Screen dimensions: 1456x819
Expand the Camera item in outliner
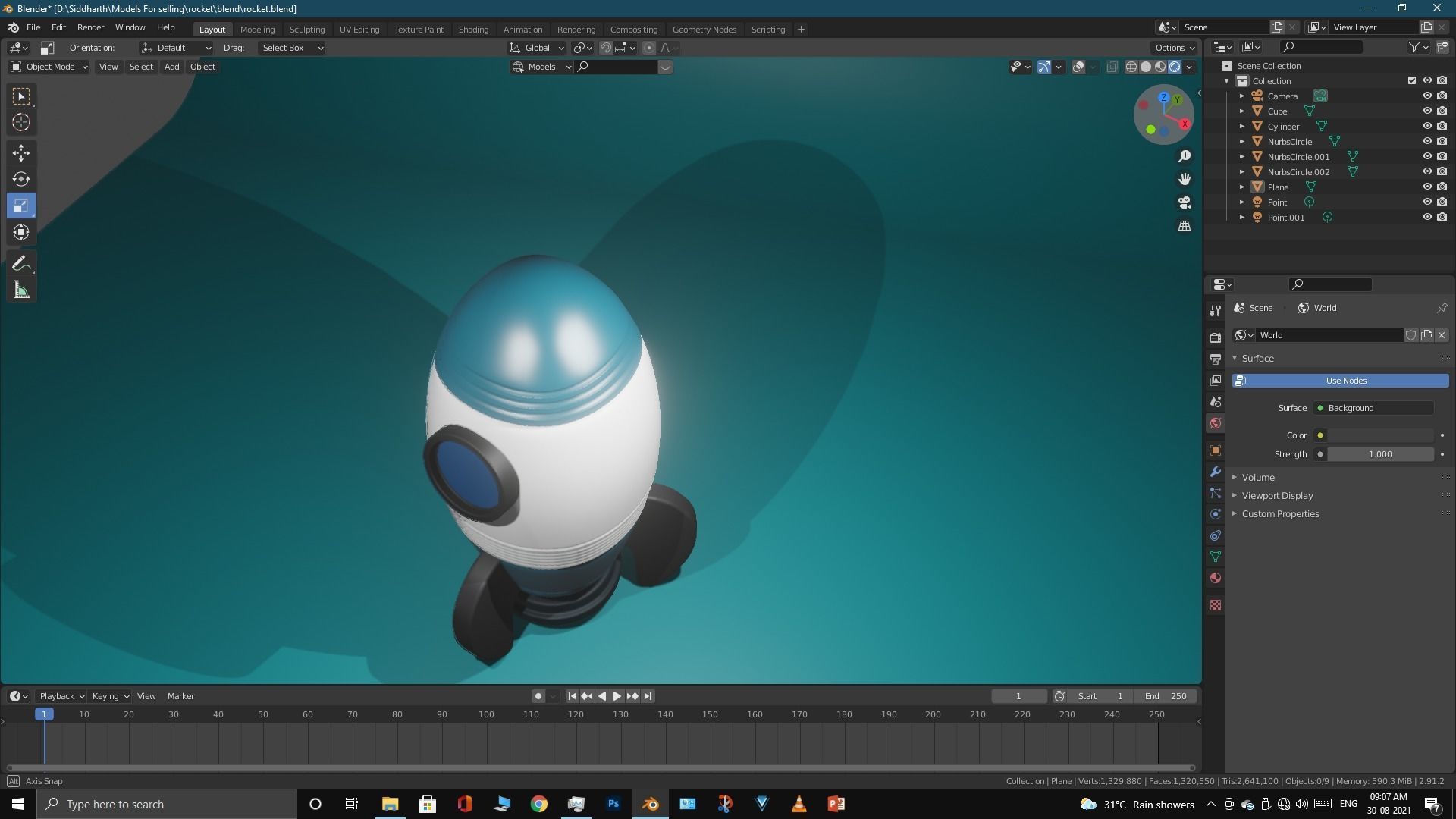click(1241, 96)
